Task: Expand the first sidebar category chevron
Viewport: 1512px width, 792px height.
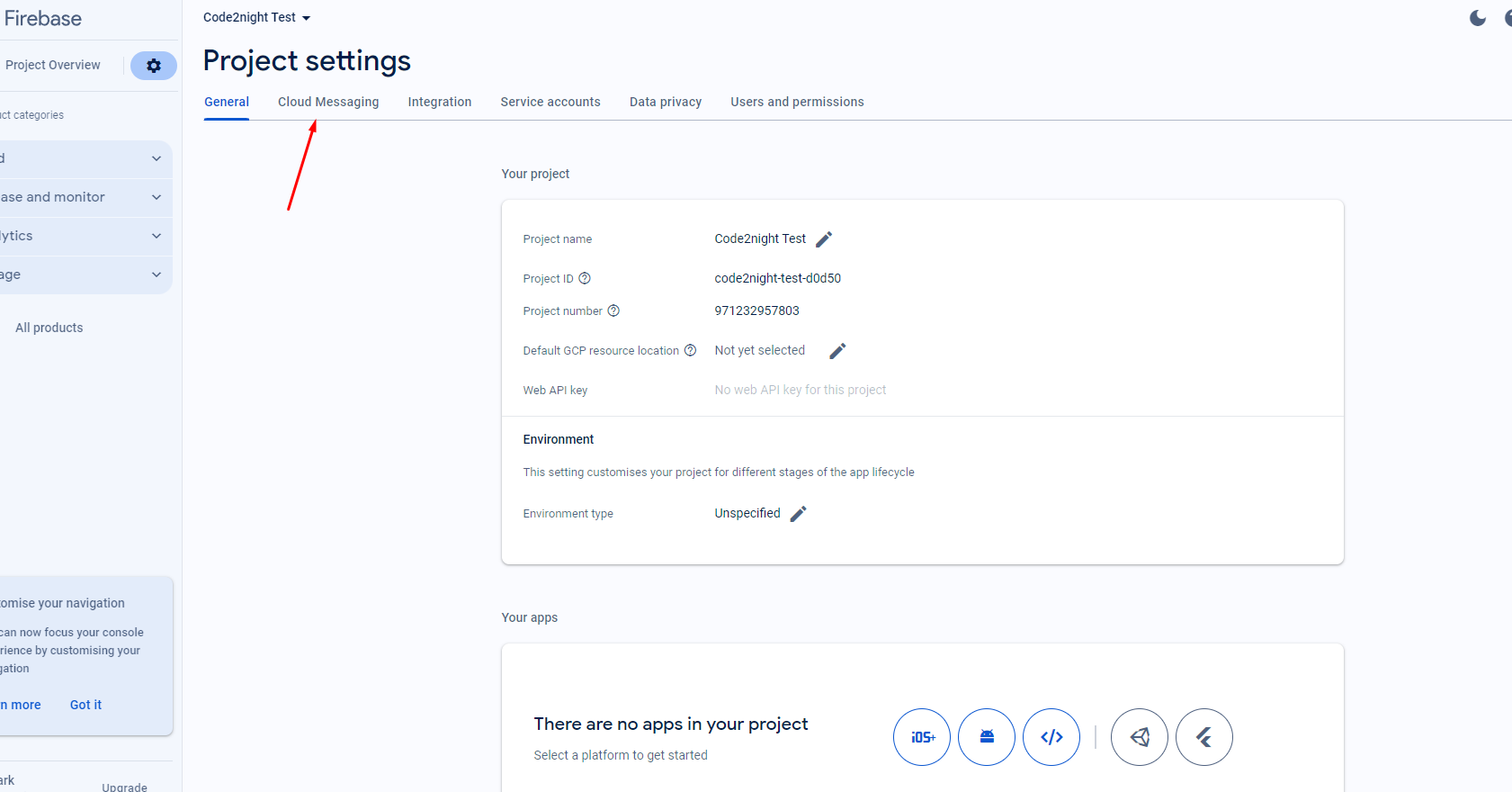Action: (x=157, y=158)
